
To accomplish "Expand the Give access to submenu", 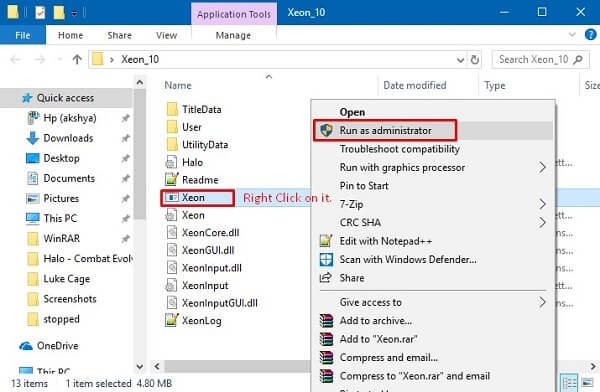I will tap(542, 302).
